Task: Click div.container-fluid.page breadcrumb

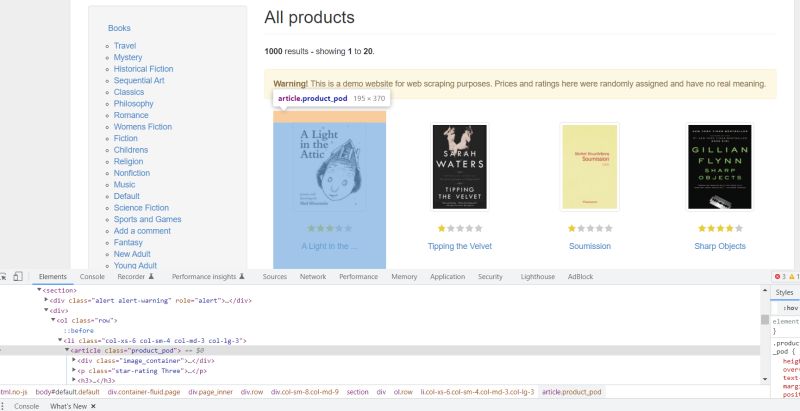Action: coord(144,392)
